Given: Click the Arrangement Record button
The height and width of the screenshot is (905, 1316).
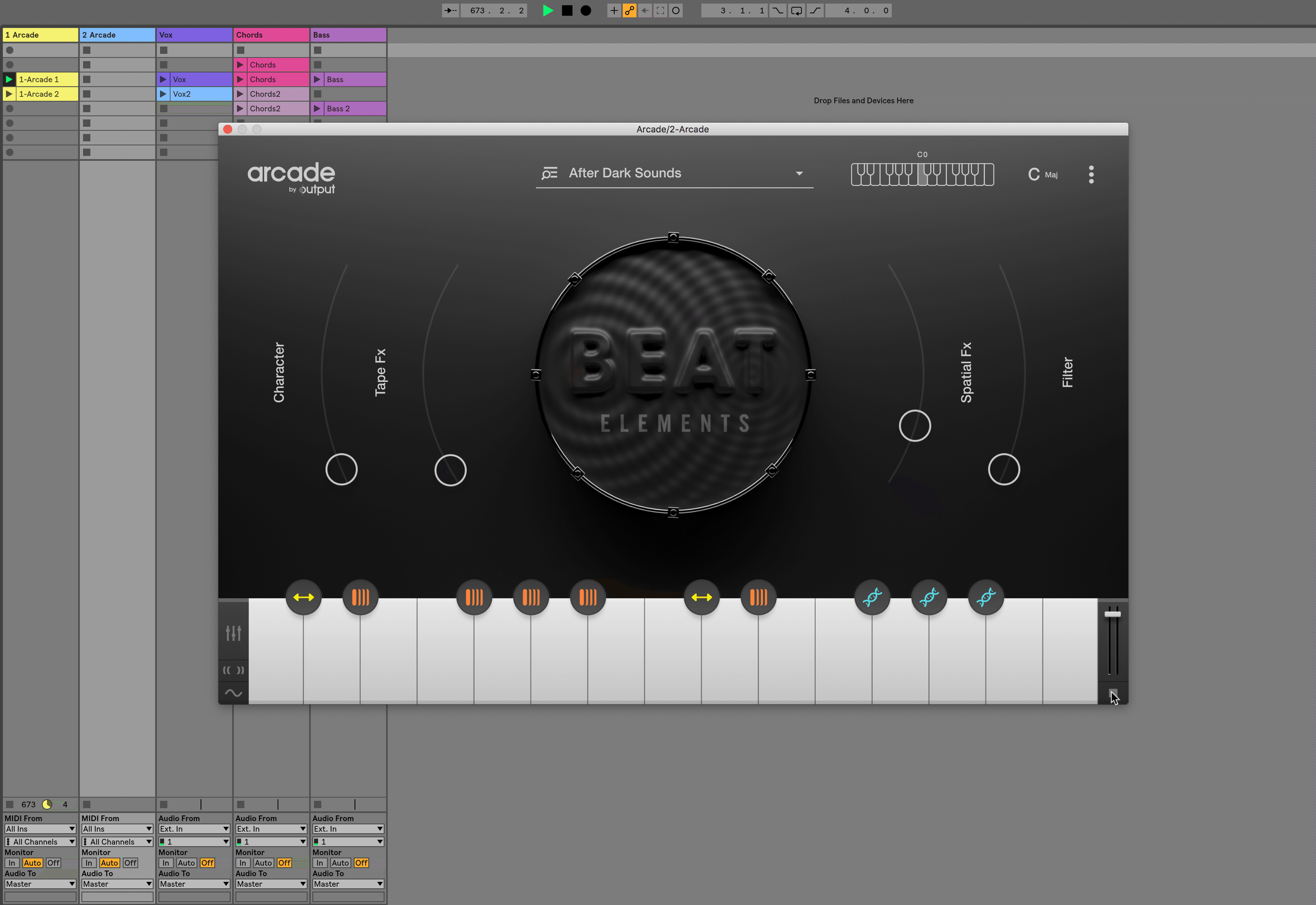Looking at the screenshot, I should pyautogui.click(x=586, y=10).
